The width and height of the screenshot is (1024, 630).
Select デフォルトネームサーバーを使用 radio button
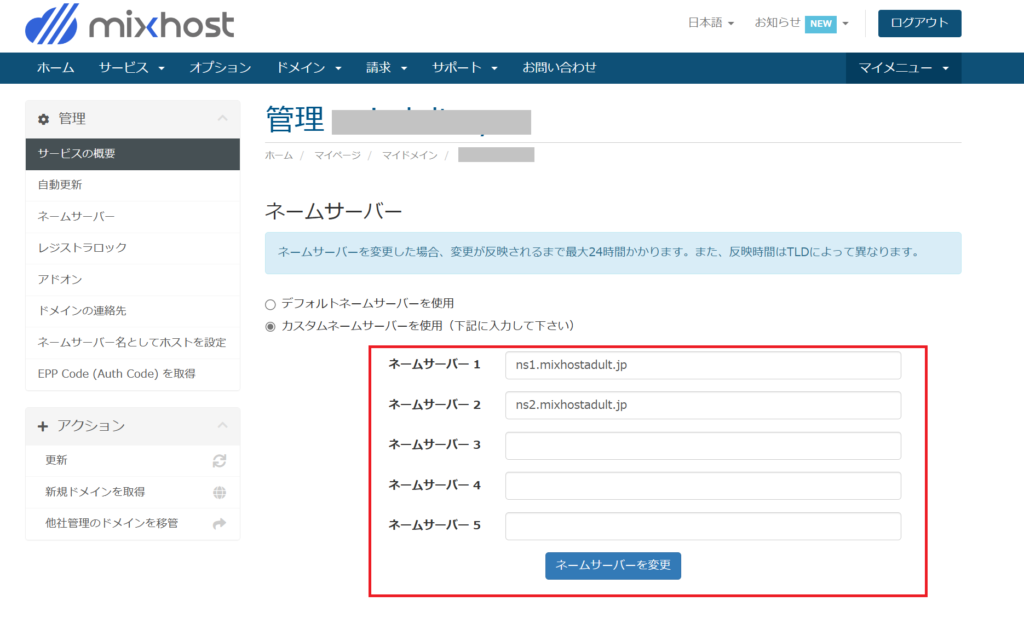tap(270, 303)
